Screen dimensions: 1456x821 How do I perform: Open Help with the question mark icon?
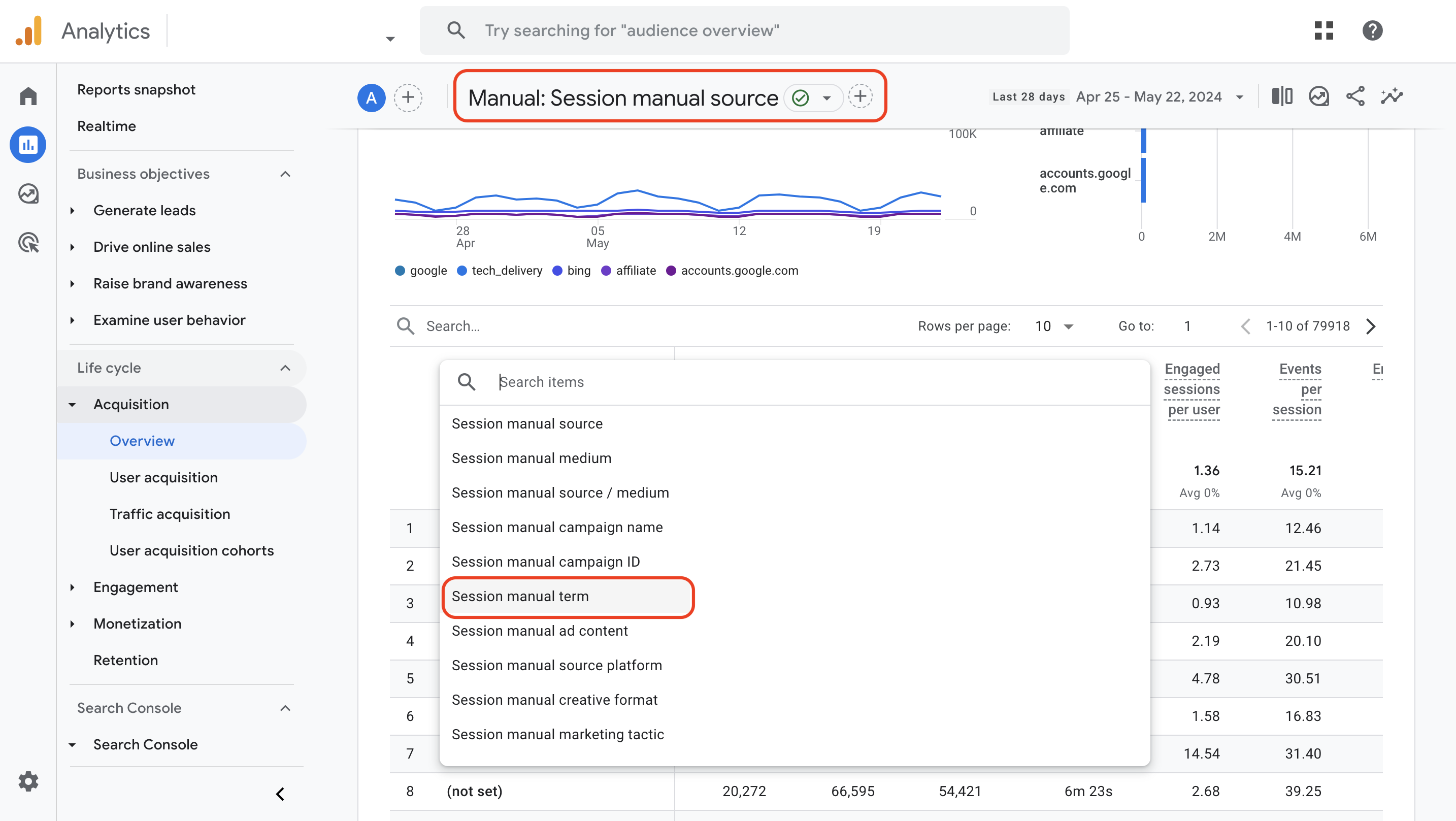pyautogui.click(x=1372, y=30)
